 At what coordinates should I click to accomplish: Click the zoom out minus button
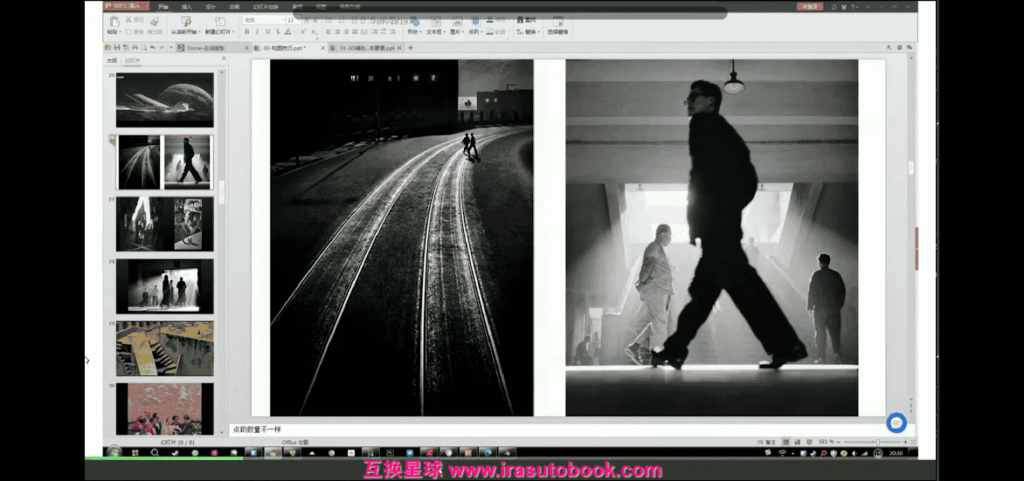pyautogui.click(x=838, y=442)
